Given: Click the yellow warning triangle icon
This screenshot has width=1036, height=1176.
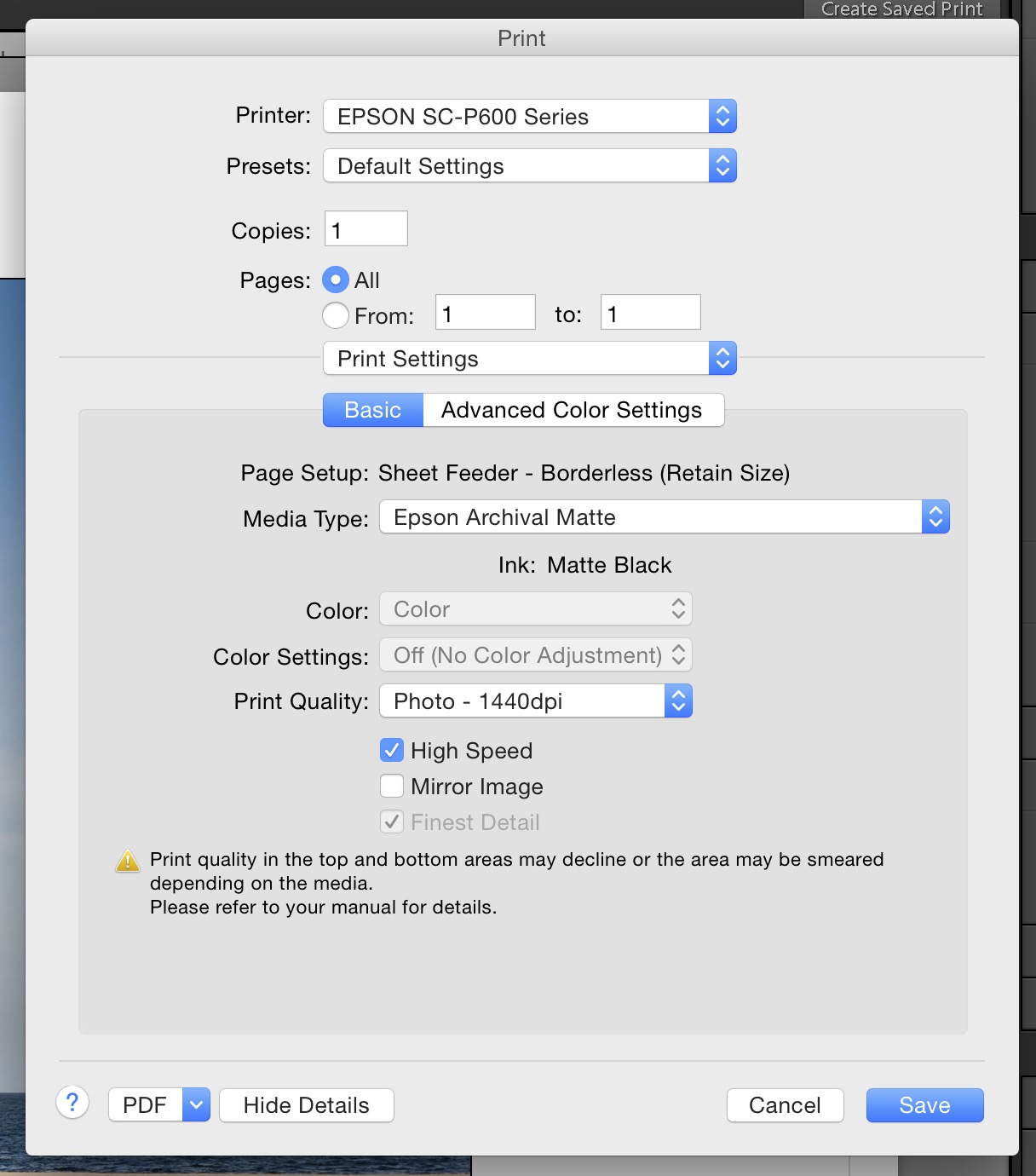Looking at the screenshot, I should point(128,861).
